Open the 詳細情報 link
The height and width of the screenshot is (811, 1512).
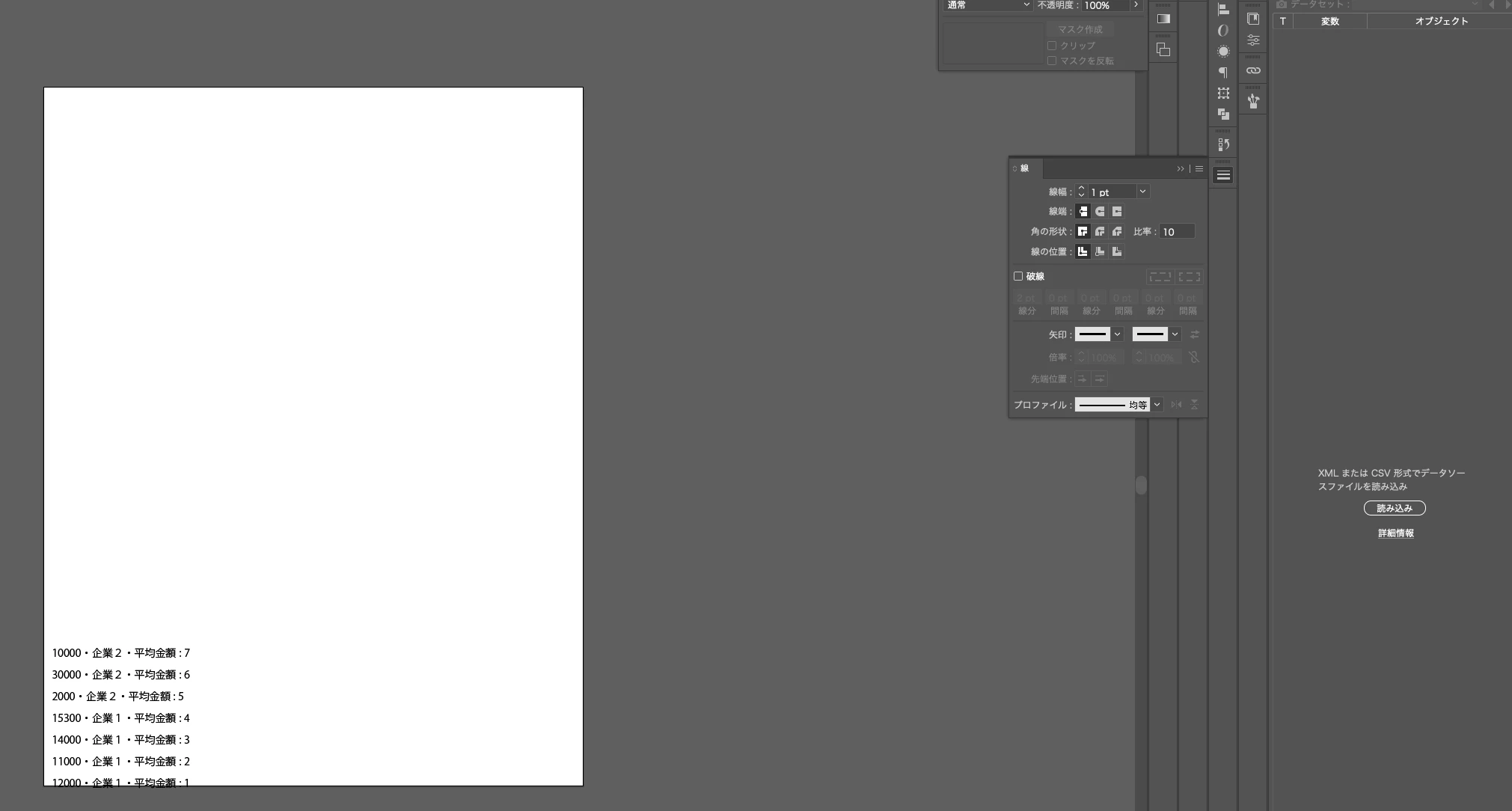pyautogui.click(x=1396, y=533)
